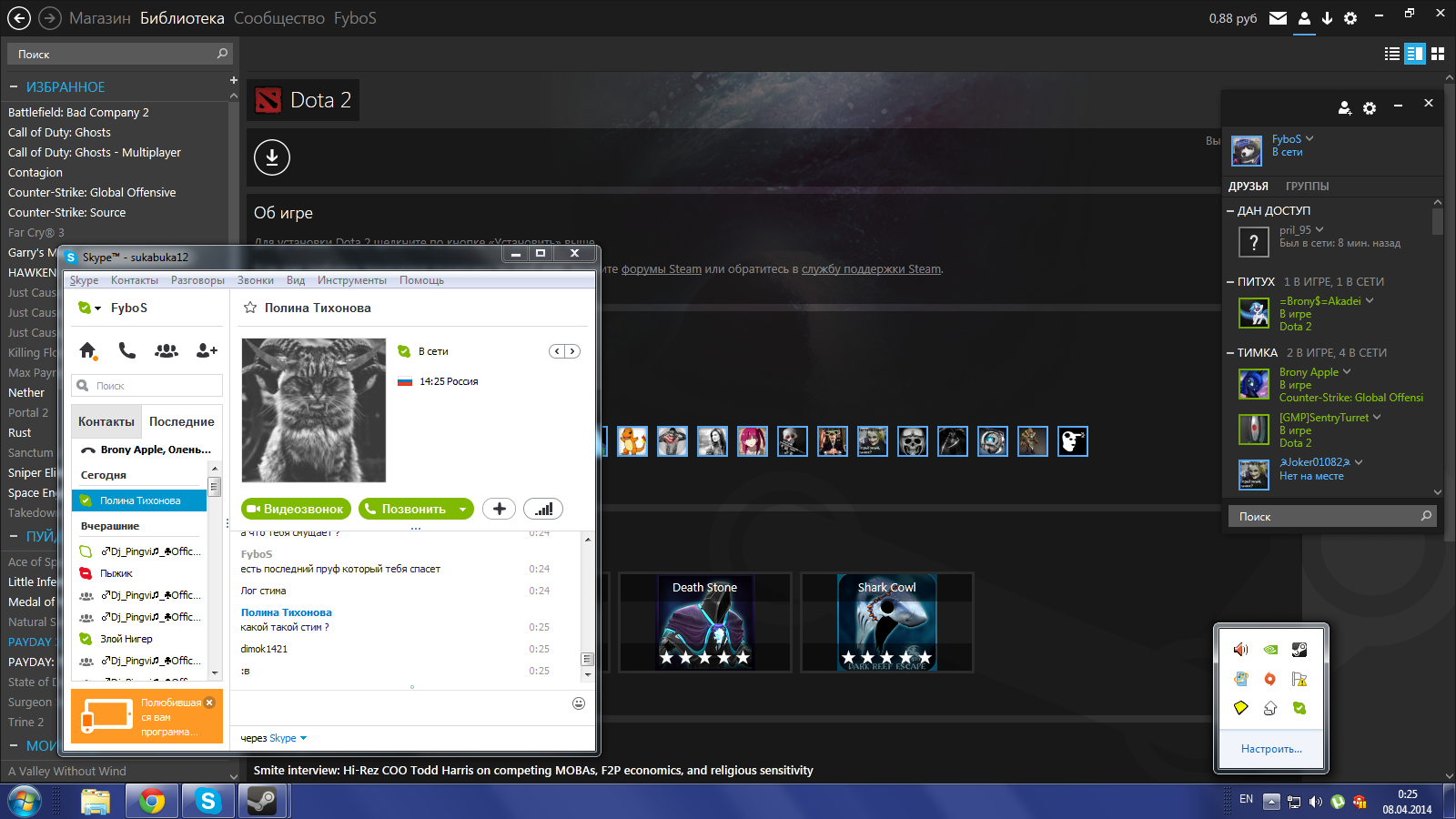Switch to Последние tab in Skype
This screenshot has width=1456, height=819.
click(182, 421)
